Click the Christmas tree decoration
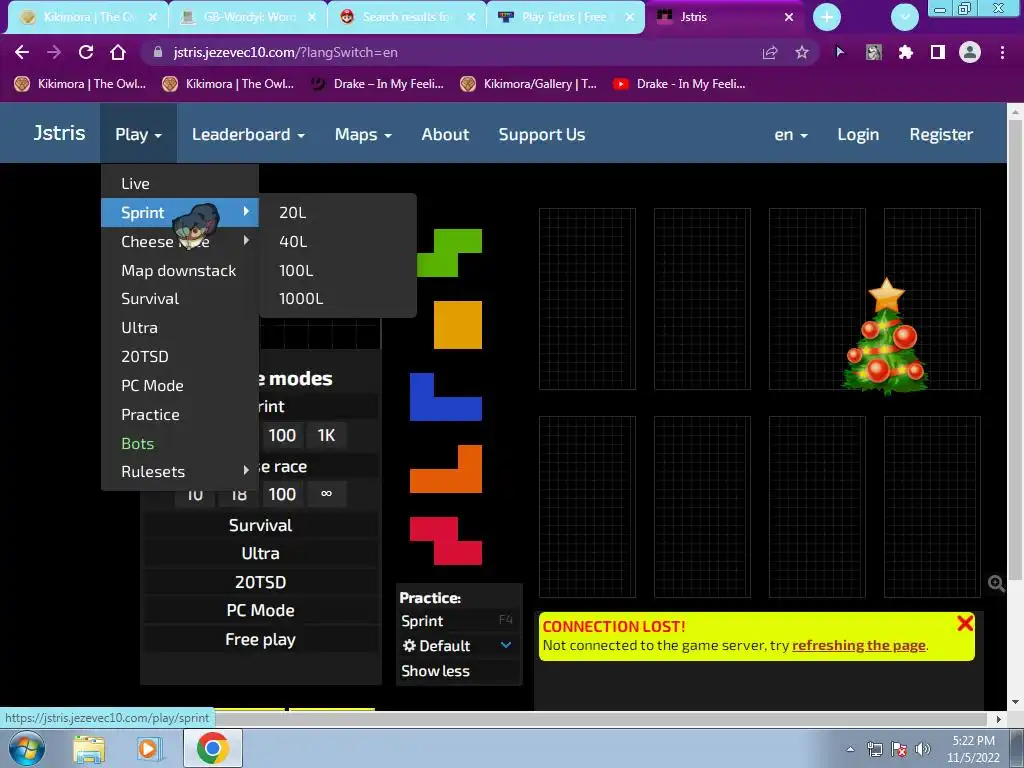Viewport: 1024px width, 768px height. (x=886, y=336)
